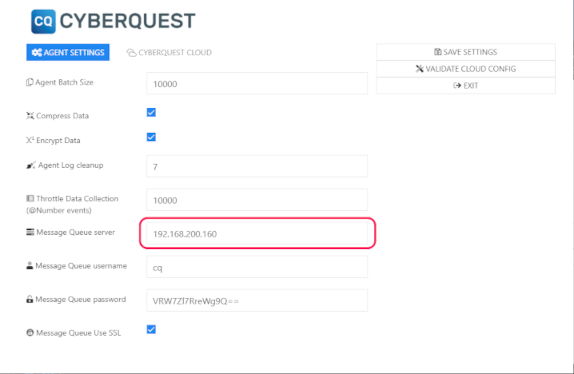The width and height of the screenshot is (574, 374).
Task: Click the gears icon in Agent Settings tab
Action: [x=37, y=52]
